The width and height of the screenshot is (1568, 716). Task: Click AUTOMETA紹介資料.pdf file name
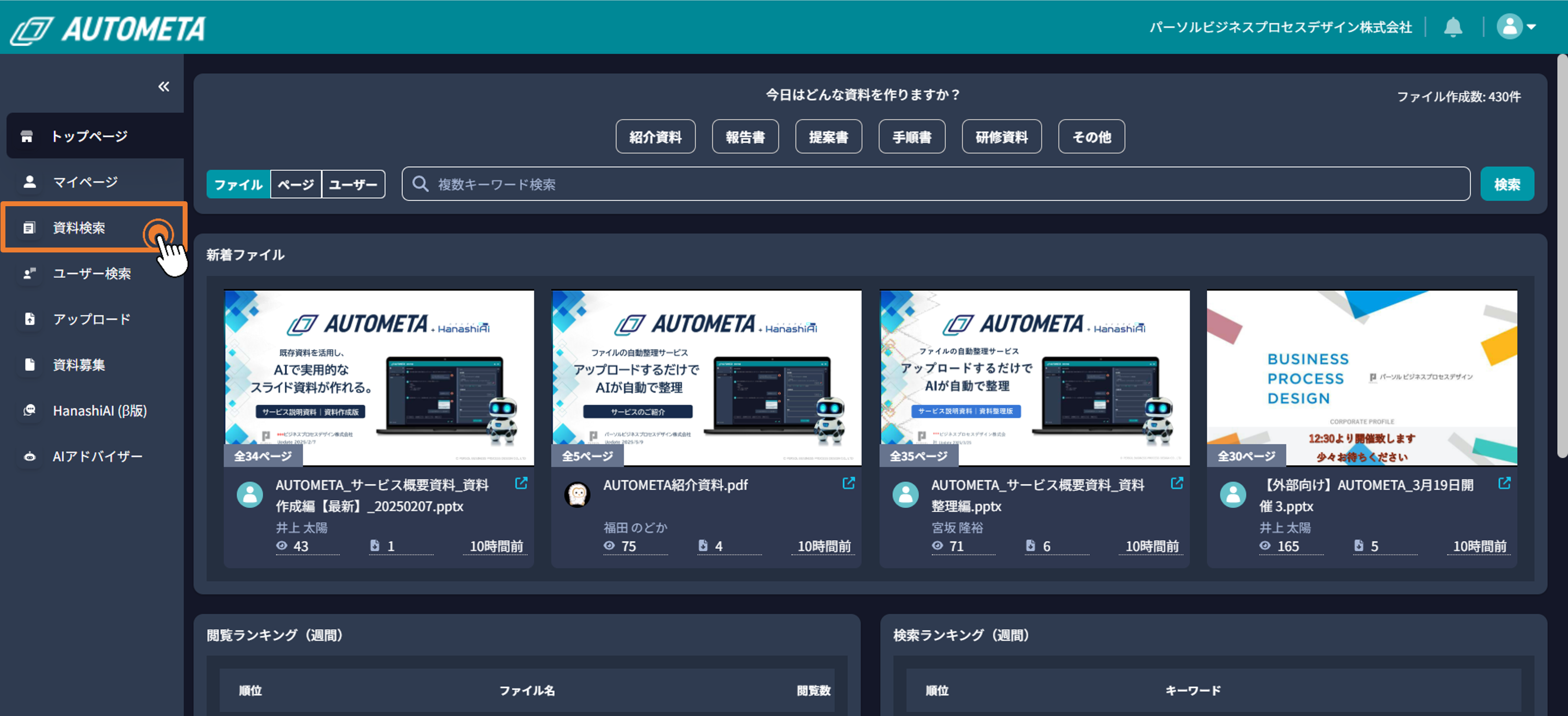click(x=675, y=485)
